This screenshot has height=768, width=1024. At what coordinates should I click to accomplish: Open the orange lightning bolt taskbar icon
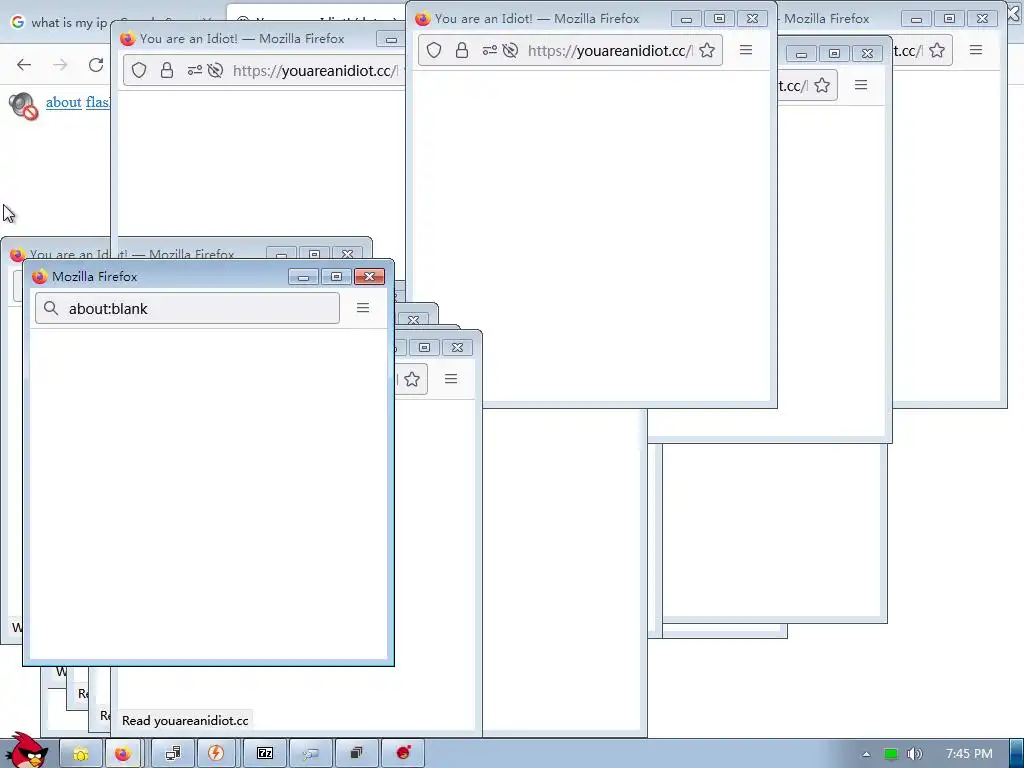(x=216, y=754)
